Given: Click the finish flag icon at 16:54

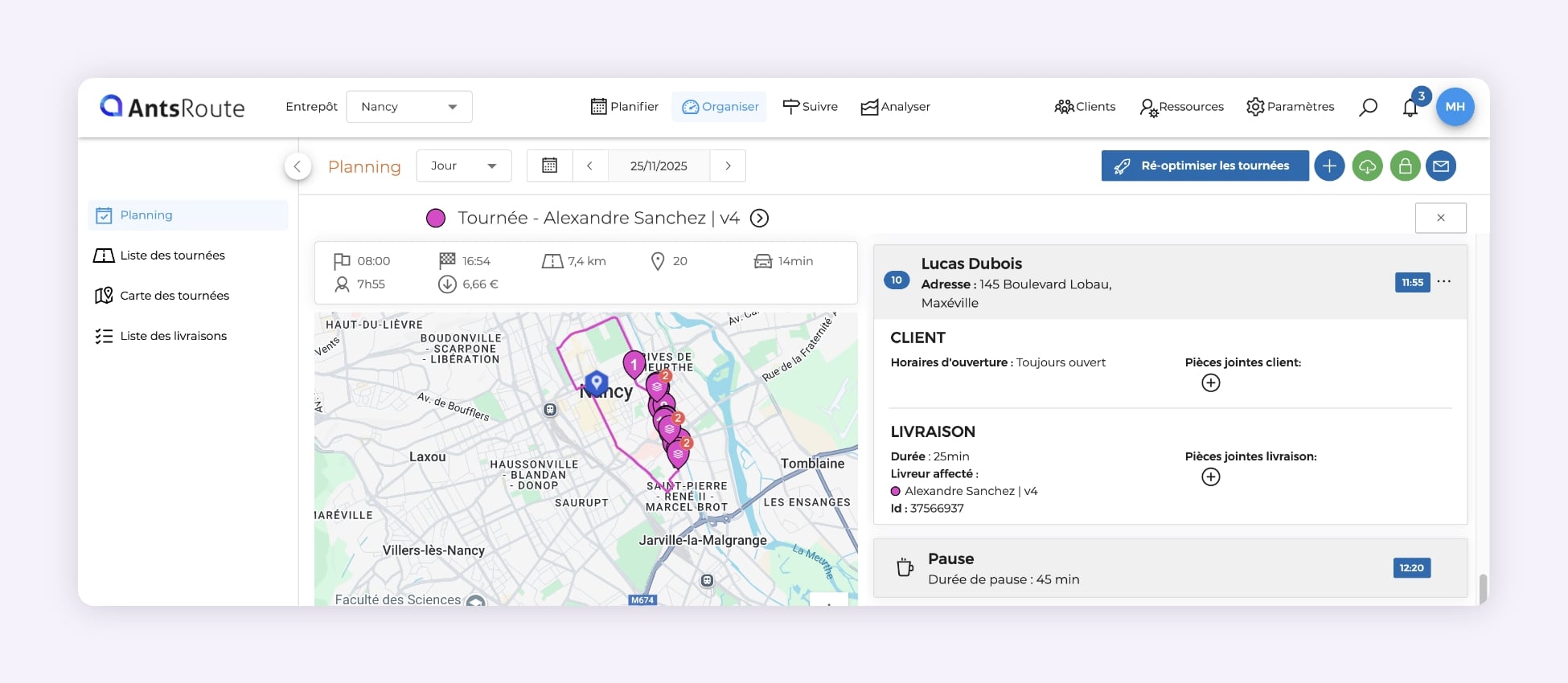Looking at the screenshot, I should (447, 260).
